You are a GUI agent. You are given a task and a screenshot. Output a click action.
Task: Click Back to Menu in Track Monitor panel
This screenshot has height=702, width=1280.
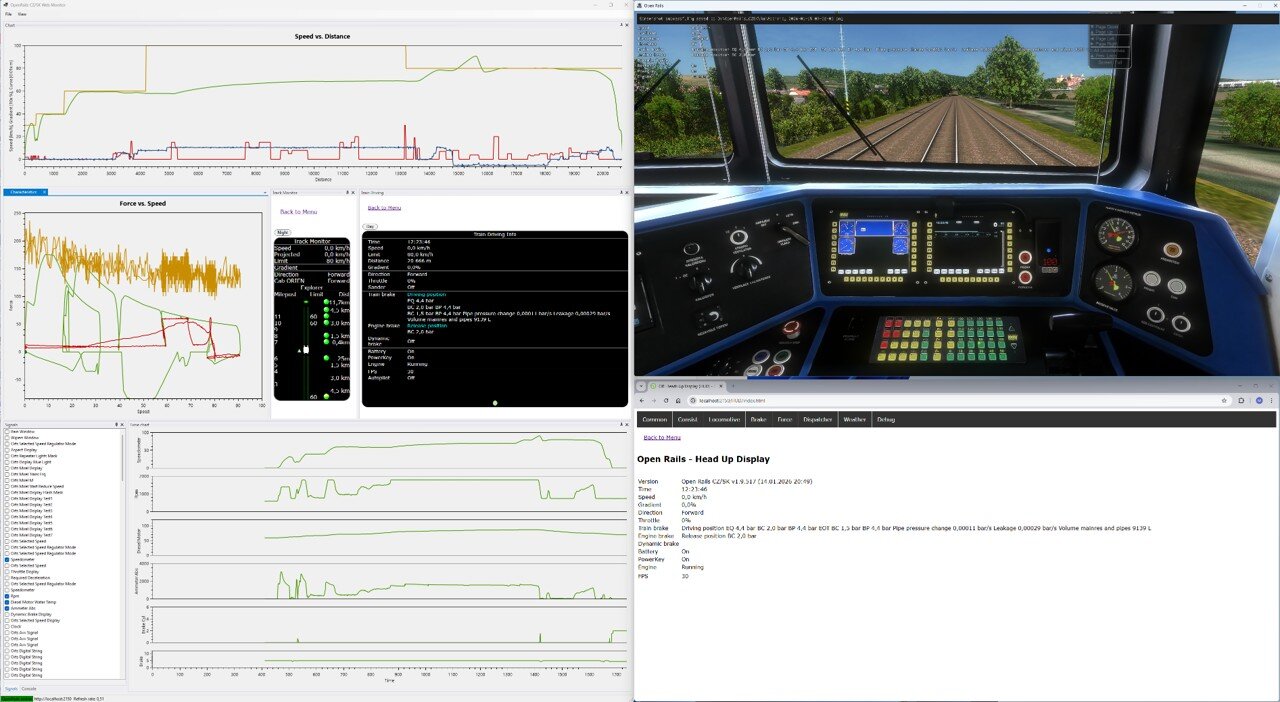tap(298, 211)
